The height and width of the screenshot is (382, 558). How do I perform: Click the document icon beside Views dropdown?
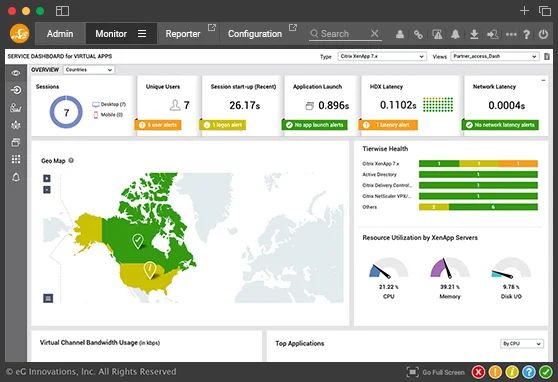pyautogui.click(x=547, y=57)
